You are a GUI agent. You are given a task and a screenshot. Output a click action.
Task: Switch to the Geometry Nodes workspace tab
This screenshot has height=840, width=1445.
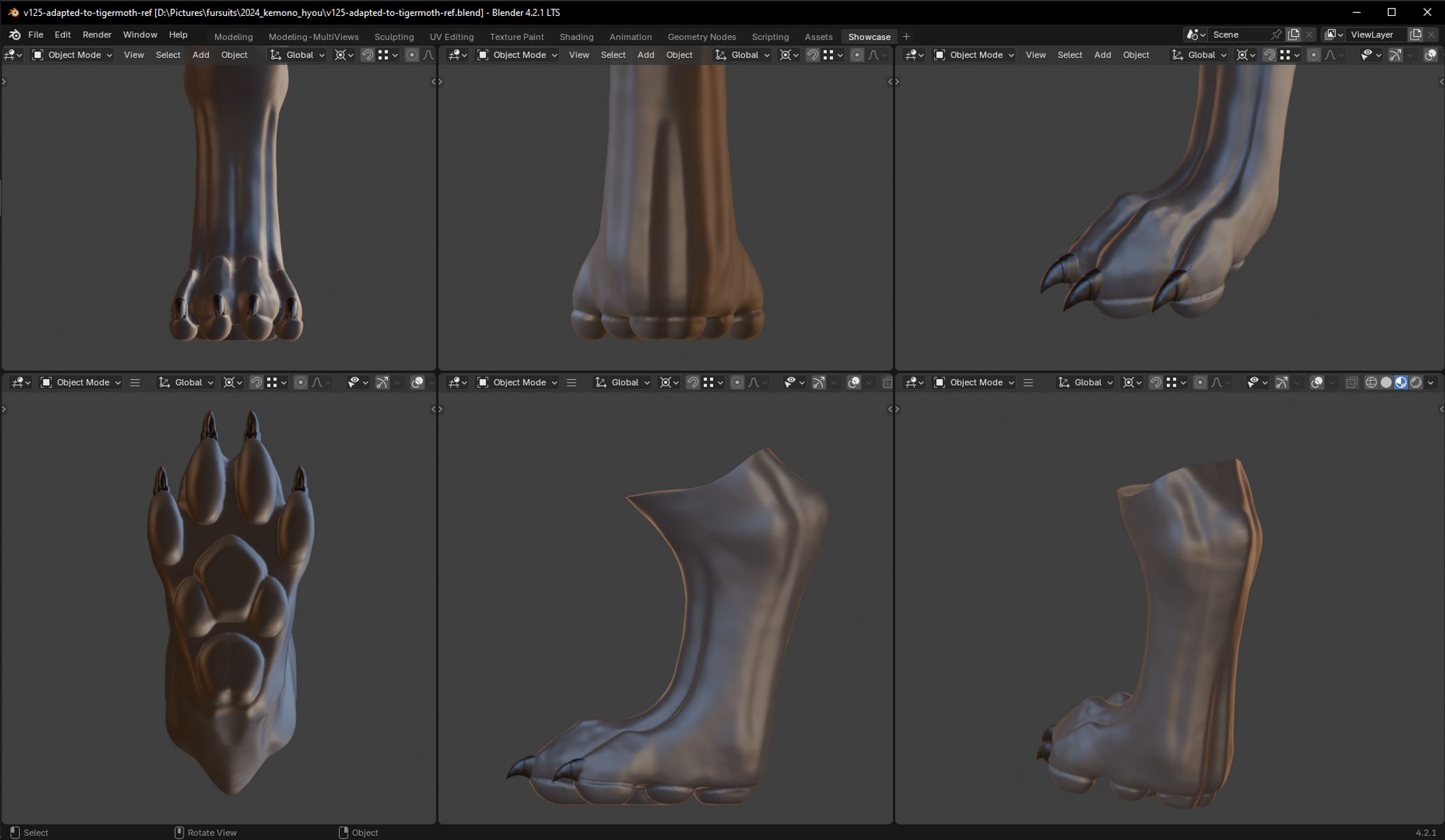(x=702, y=37)
